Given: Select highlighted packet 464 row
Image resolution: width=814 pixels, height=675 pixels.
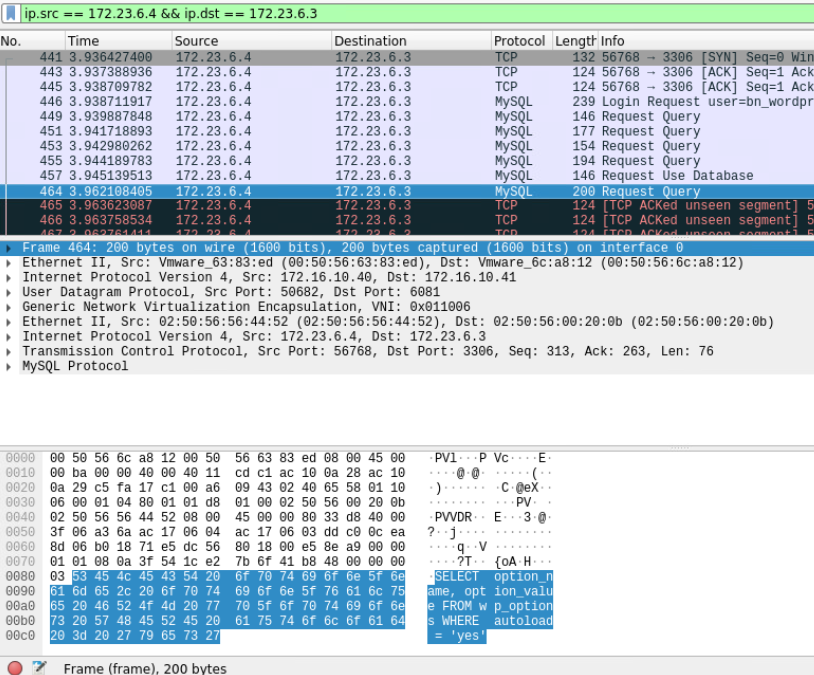Looking at the screenshot, I should (x=407, y=191).
